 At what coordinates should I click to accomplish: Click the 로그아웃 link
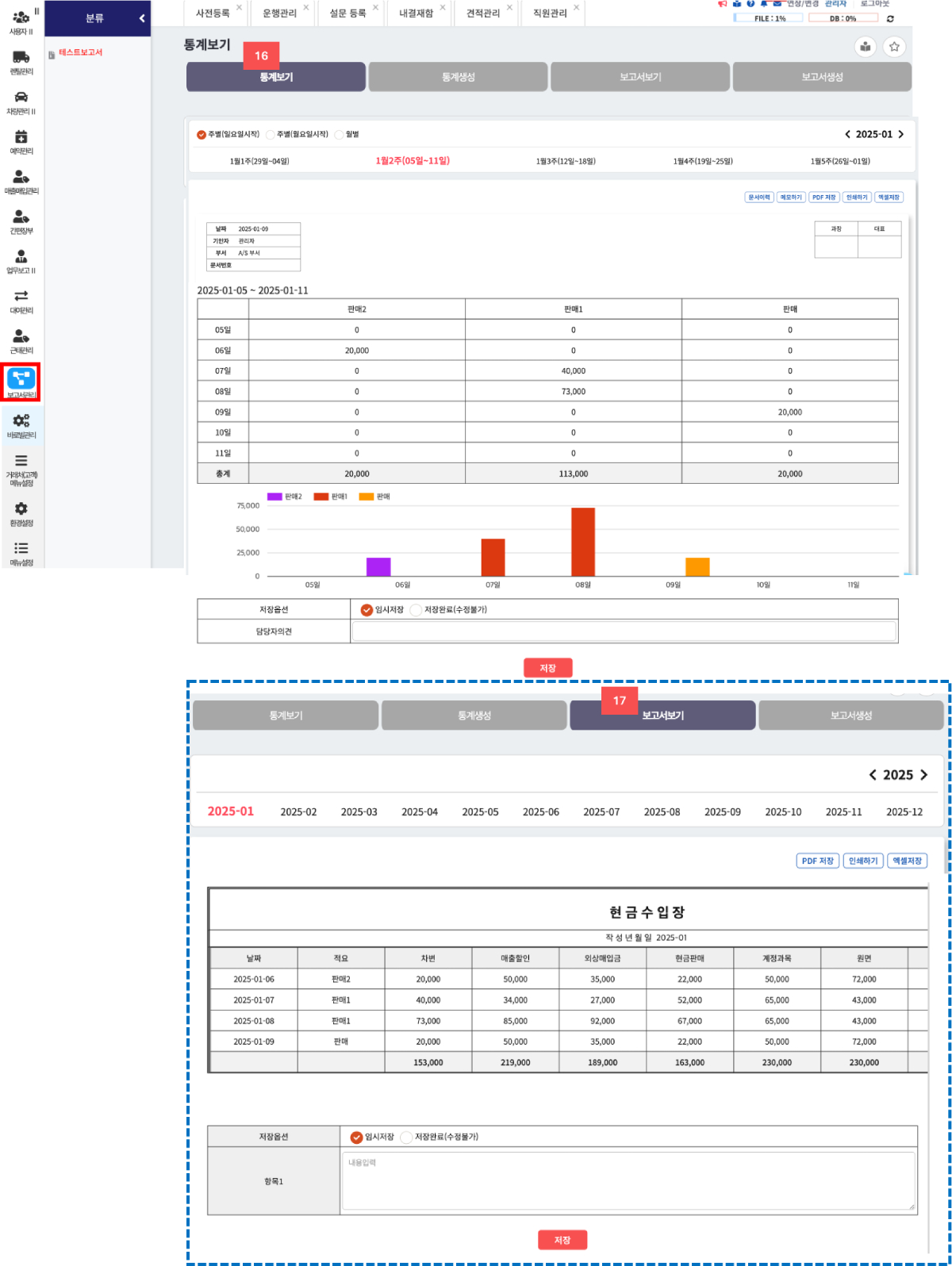pyautogui.click(x=875, y=4)
